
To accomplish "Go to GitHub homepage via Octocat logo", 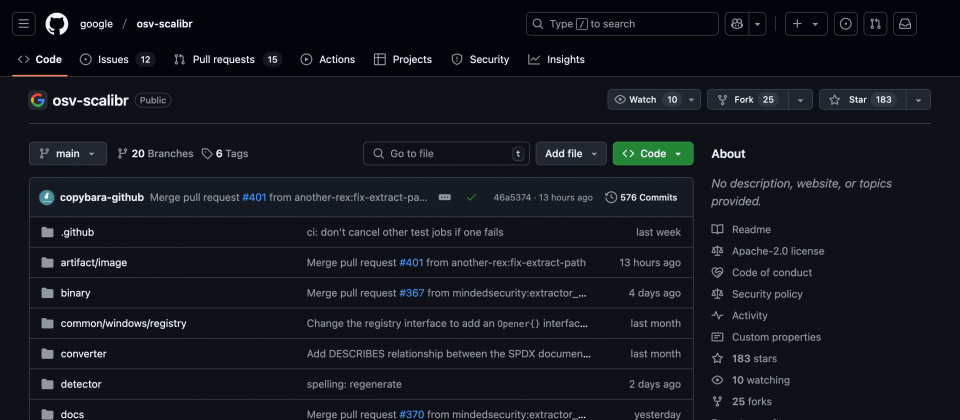I will click(x=57, y=24).
